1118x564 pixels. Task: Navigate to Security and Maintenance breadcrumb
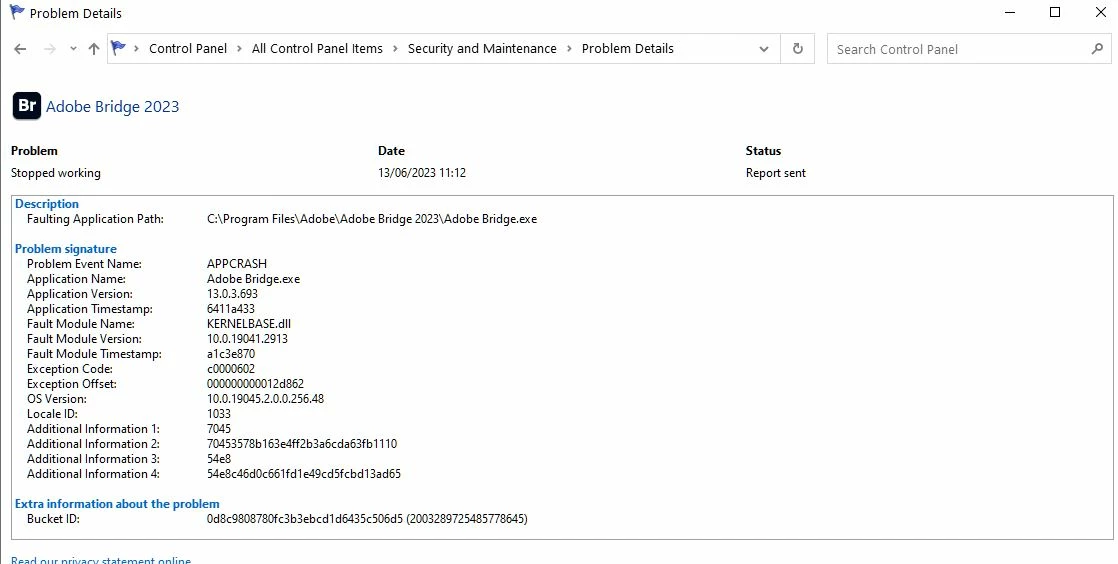[x=482, y=48]
